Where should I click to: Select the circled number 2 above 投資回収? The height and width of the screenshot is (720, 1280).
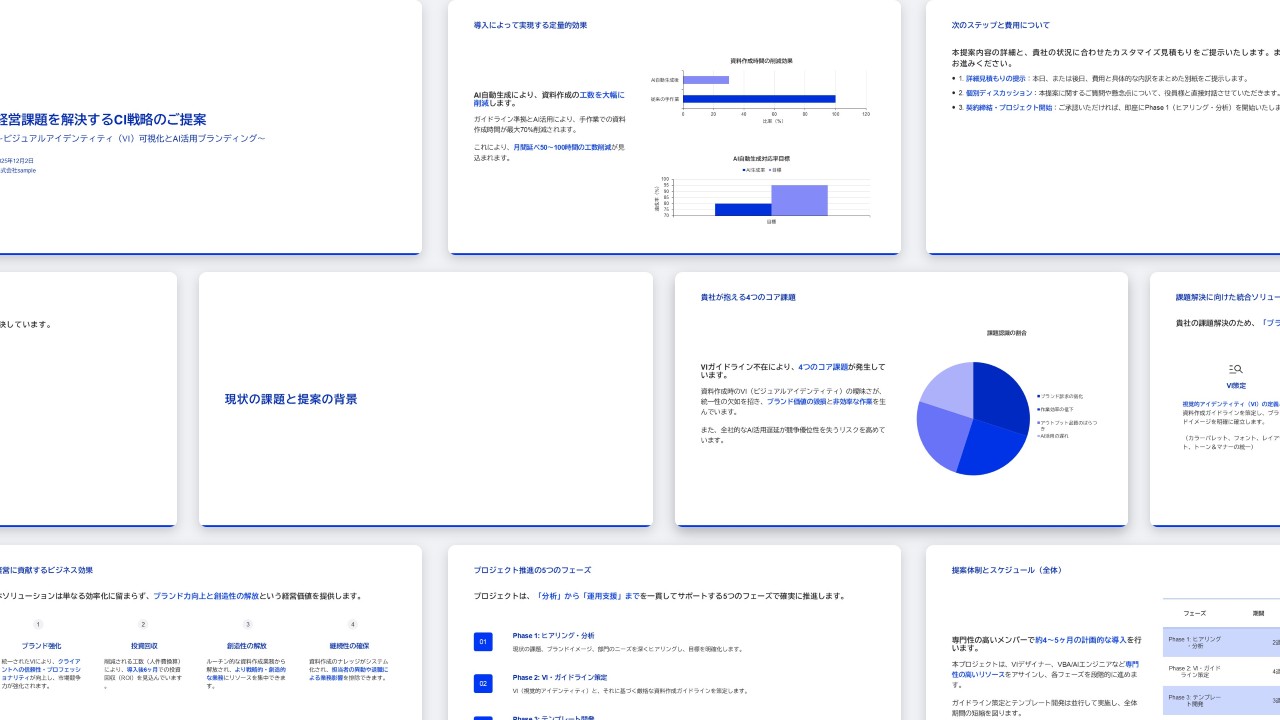(x=143, y=623)
